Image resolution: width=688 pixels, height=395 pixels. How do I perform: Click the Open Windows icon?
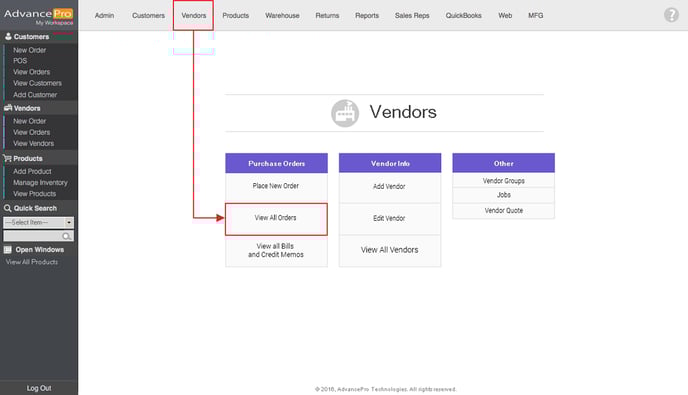click(7, 250)
